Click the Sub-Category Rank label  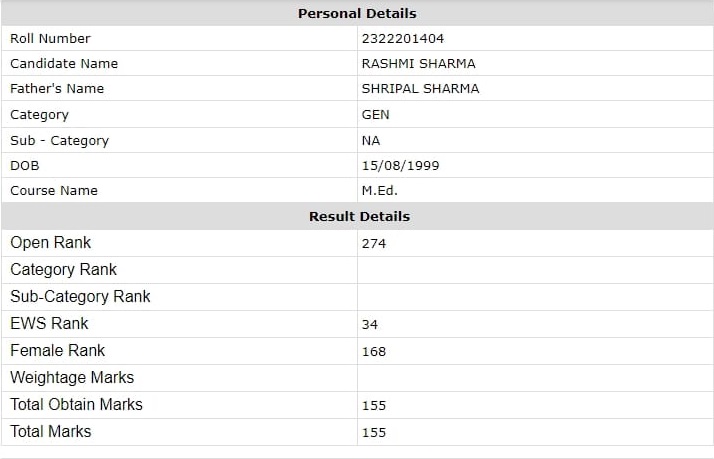click(x=80, y=296)
